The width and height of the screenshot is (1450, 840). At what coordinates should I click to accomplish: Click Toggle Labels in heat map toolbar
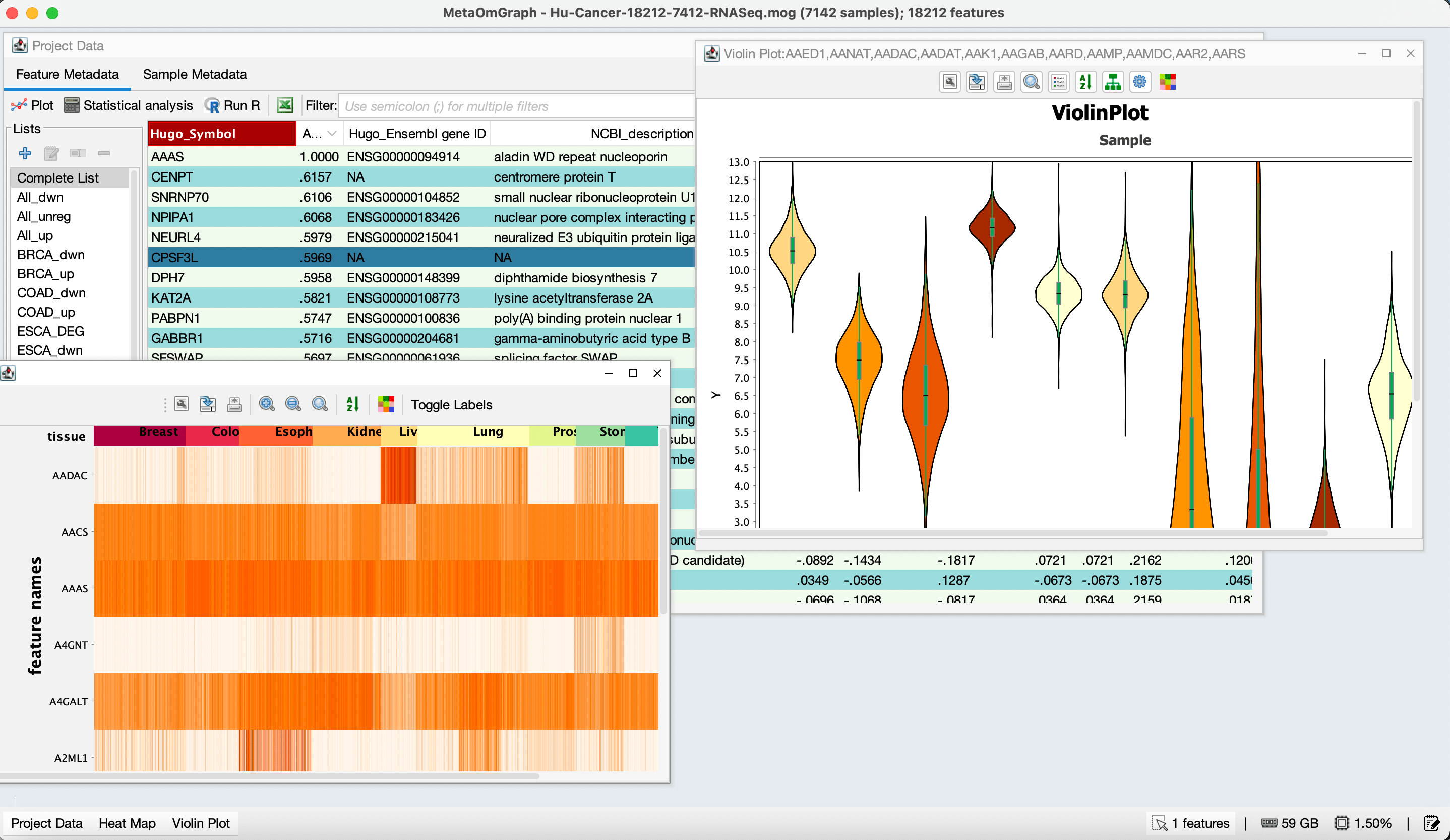[x=451, y=404]
